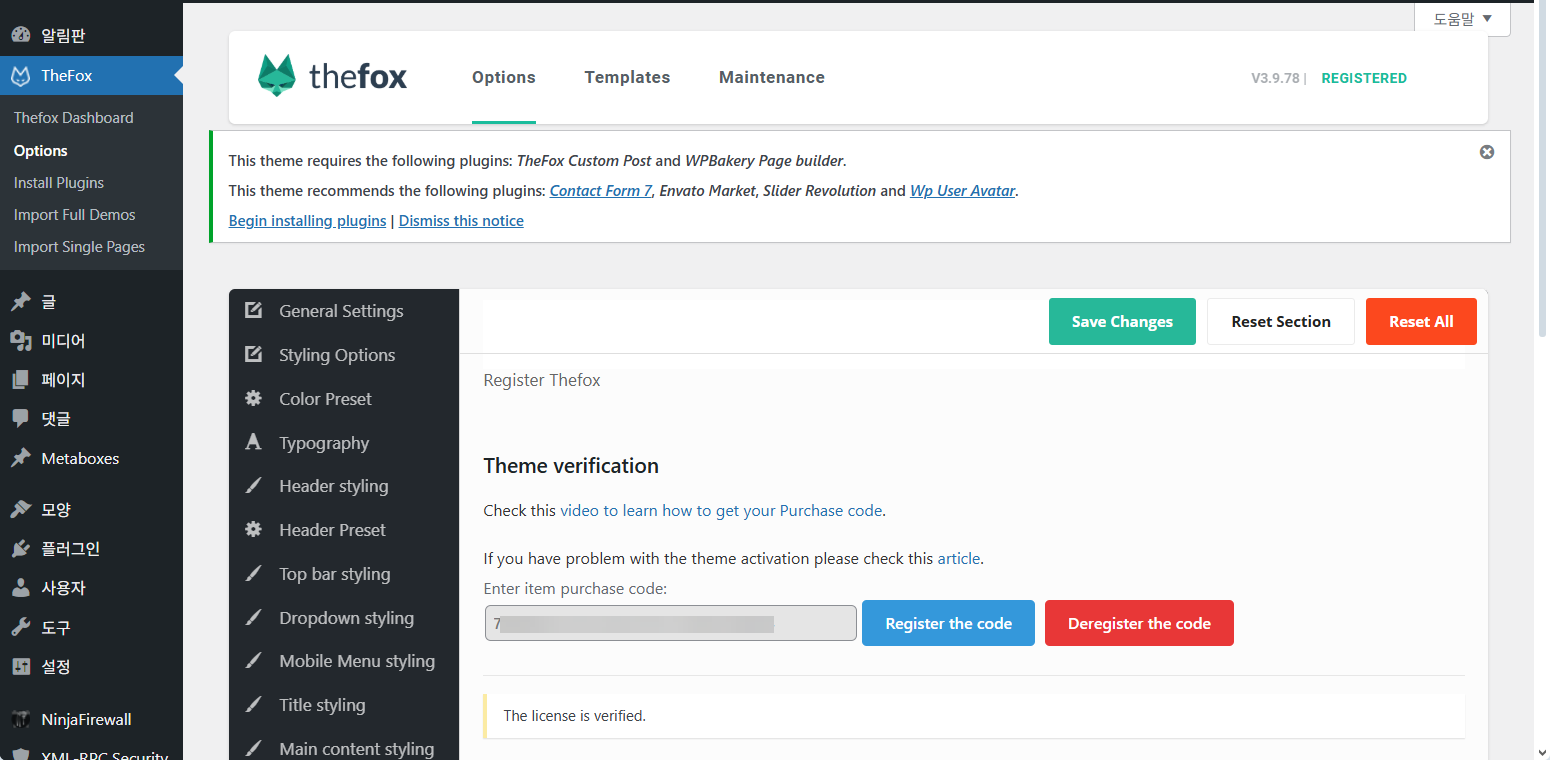This screenshot has height=760, width=1550.
Task: Click the gear icon beside Color Preset
Action: [254, 398]
